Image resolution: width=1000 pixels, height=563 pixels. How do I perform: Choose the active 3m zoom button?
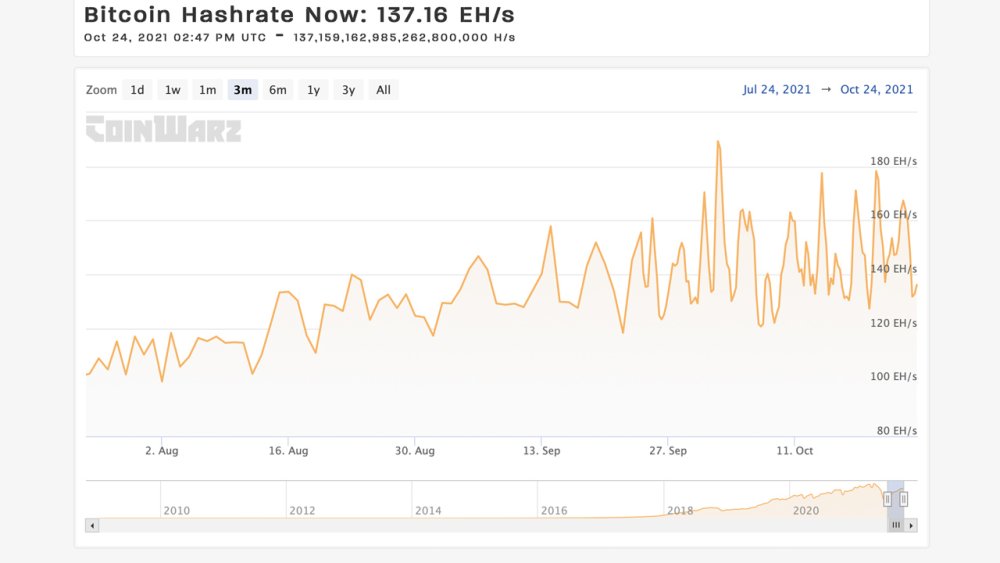click(x=242, y=90)
